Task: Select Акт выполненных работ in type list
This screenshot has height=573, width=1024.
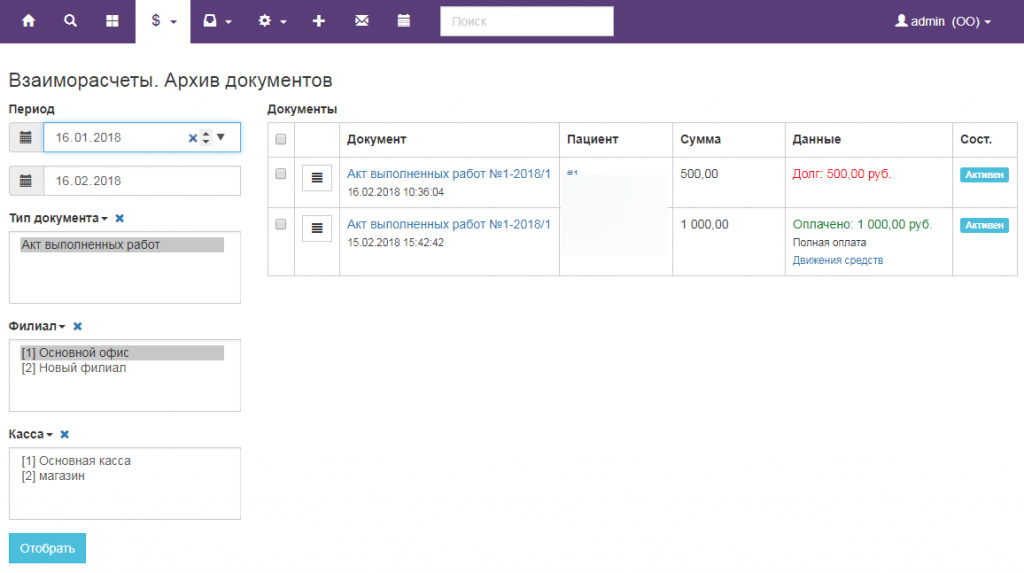Action: (121, 244)
